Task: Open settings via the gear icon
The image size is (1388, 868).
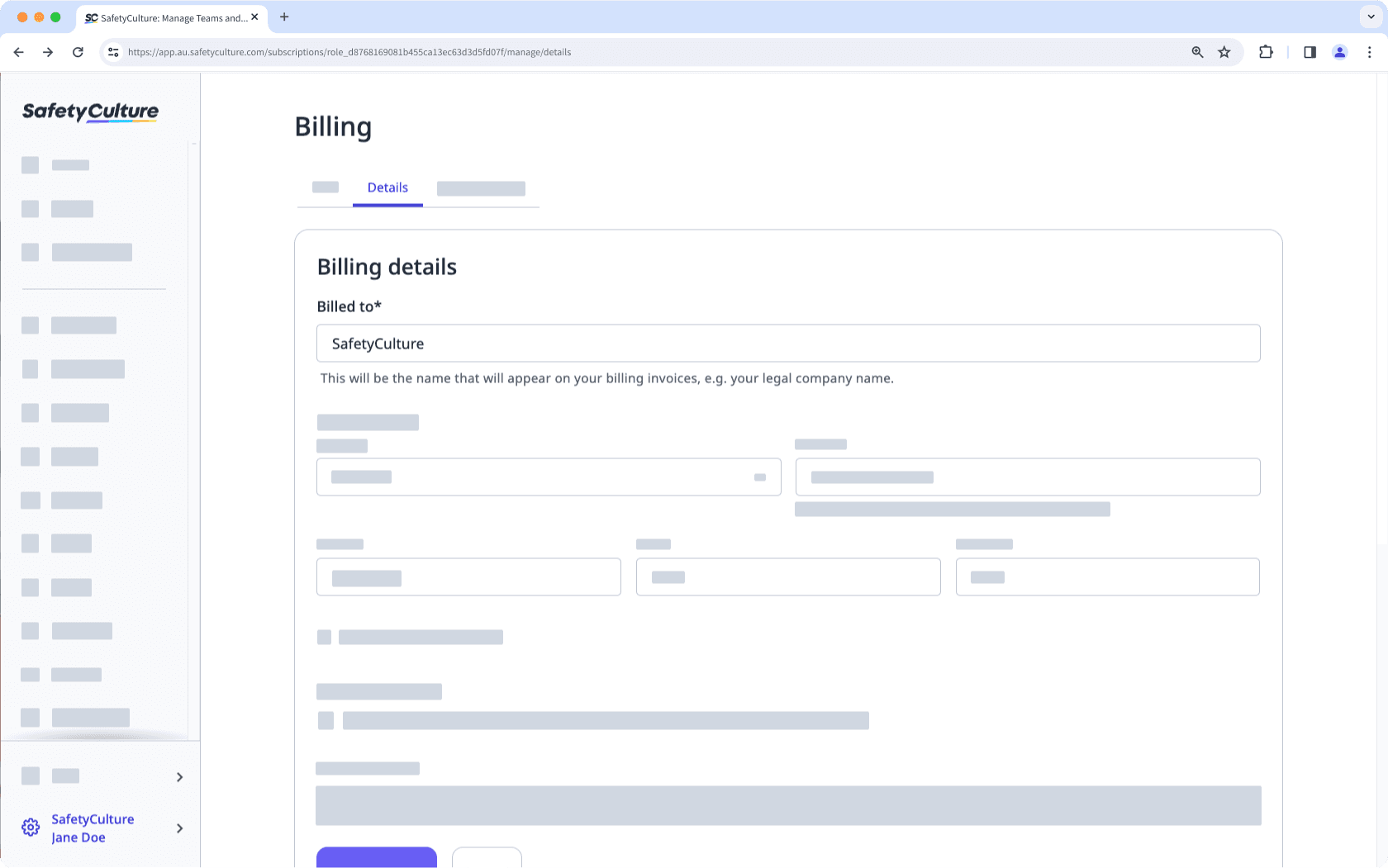Action: (x=31, y=827)
